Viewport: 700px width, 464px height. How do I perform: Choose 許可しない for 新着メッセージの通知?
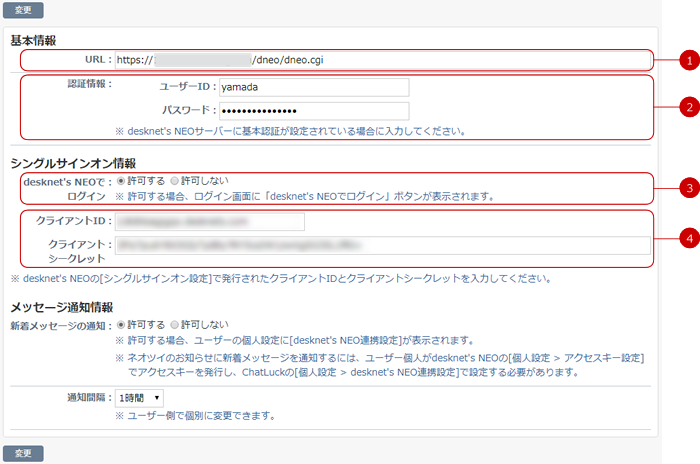click(x=175, y=325)
